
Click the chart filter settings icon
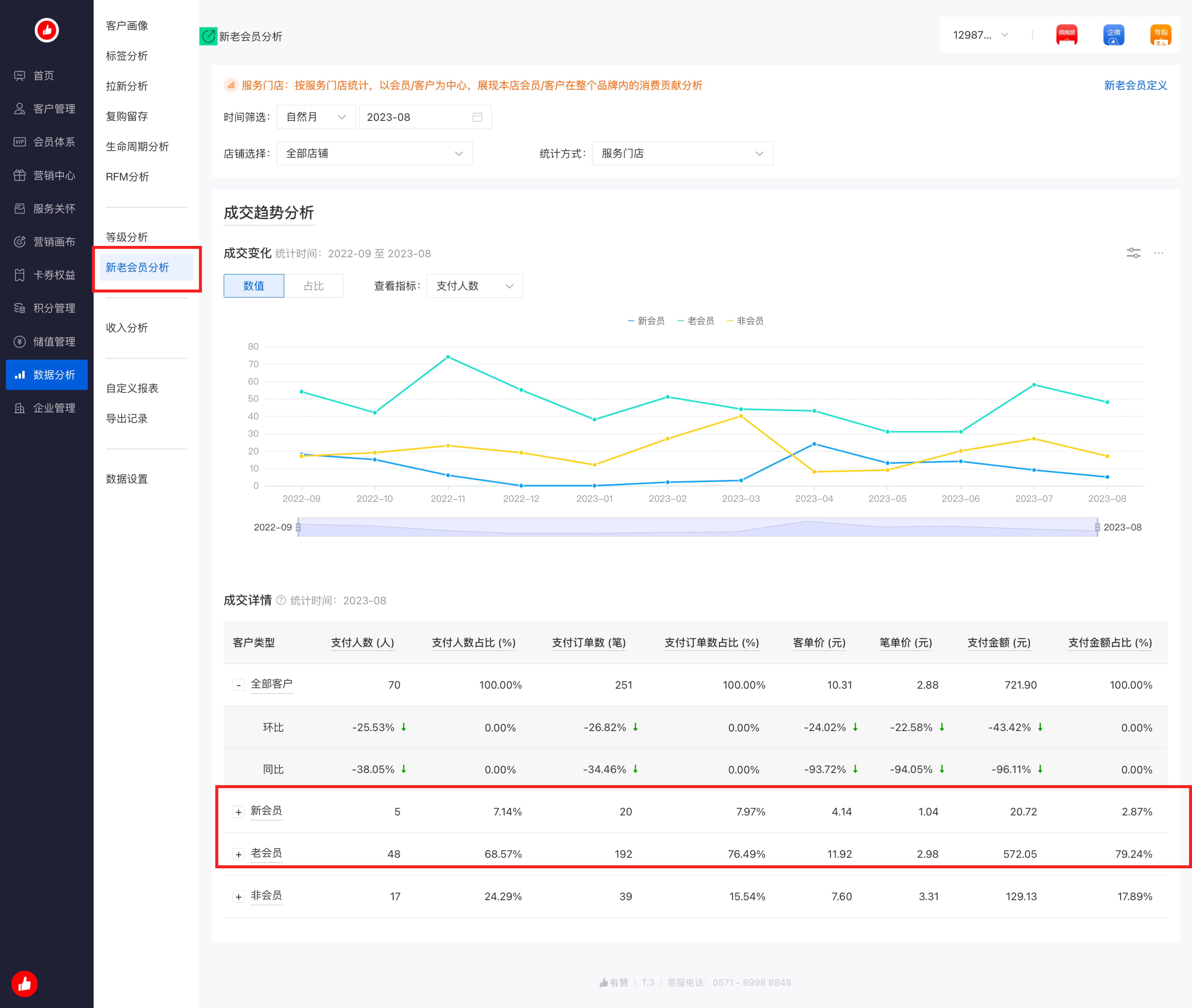[1133, 253]
